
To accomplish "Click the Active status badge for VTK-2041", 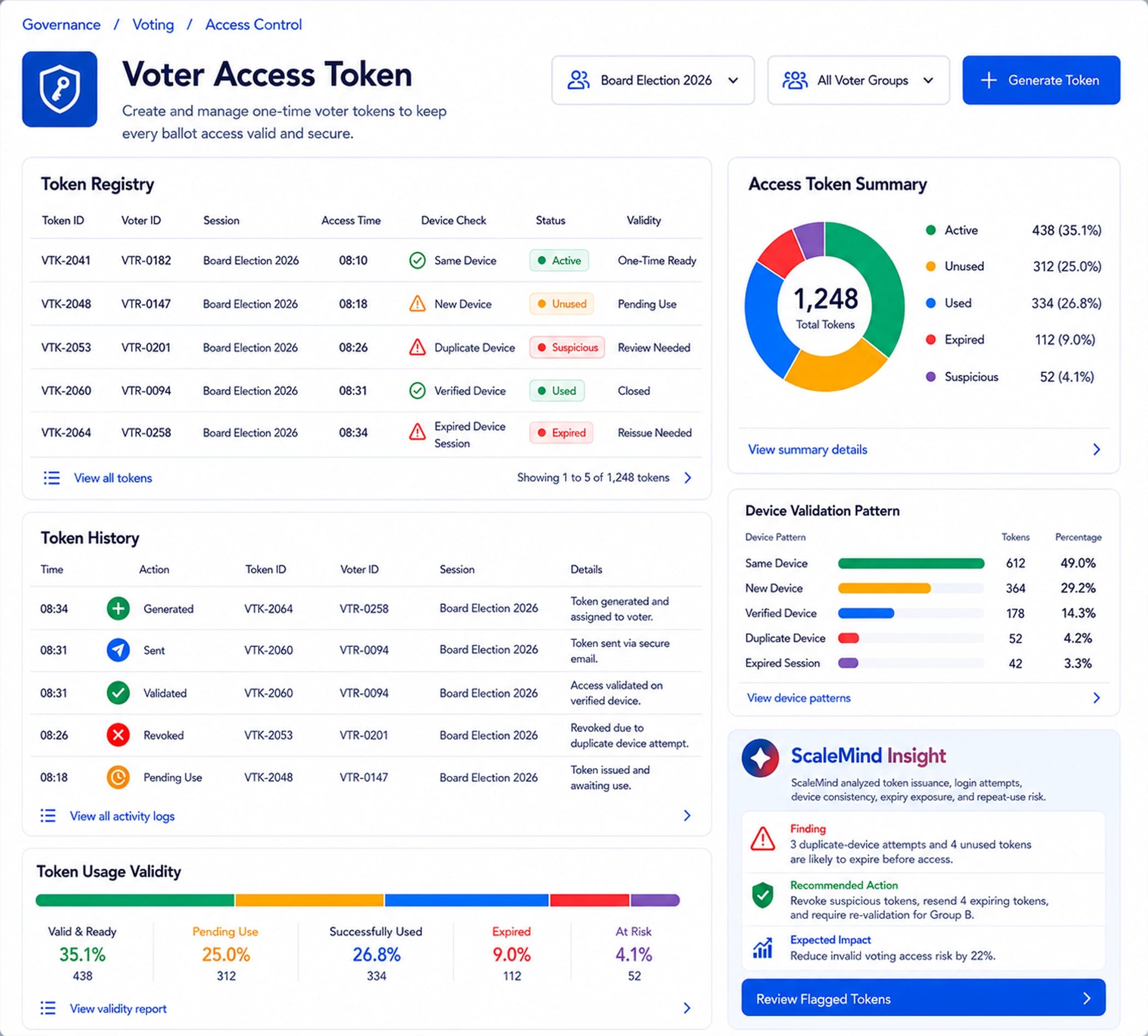I will click(x=559, y=261).
